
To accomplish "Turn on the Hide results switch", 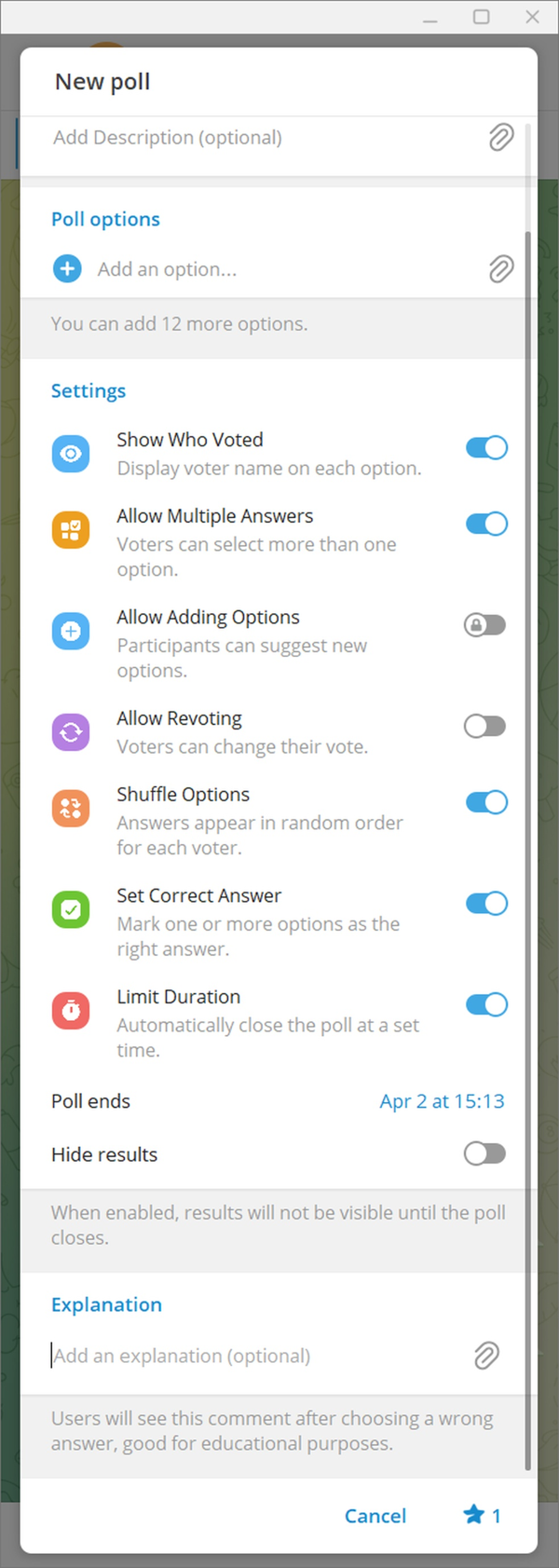I will point(484,1153).
